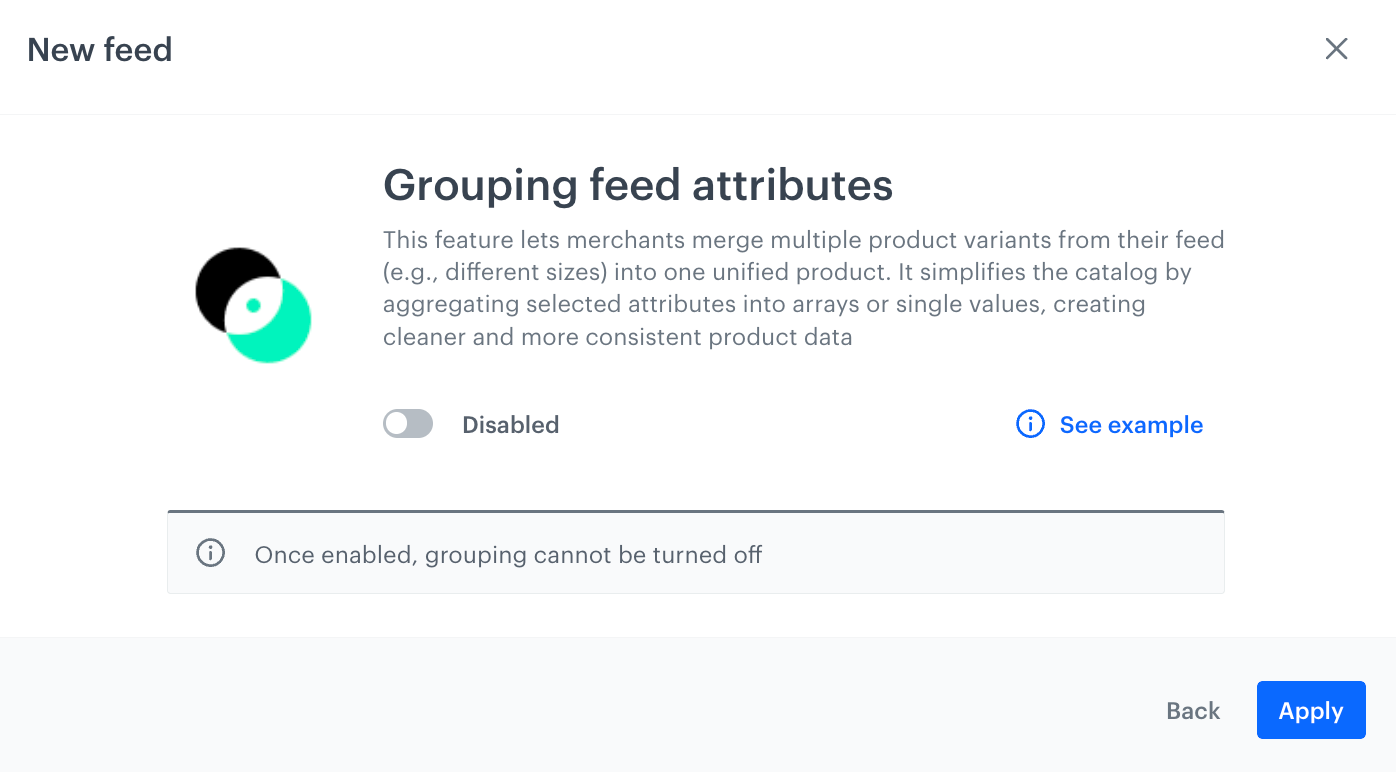Click the Disabled switch to turn grouping on
Image resolution: width=1396 pixels, height=772 pixels.
point(407,423)
